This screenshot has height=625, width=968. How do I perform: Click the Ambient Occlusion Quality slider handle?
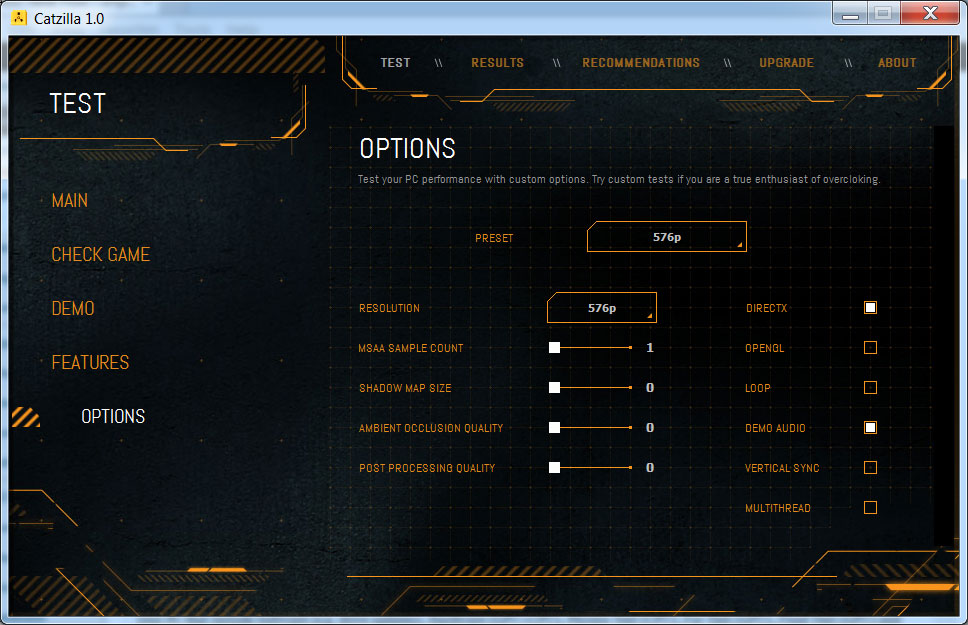(554, 427)
